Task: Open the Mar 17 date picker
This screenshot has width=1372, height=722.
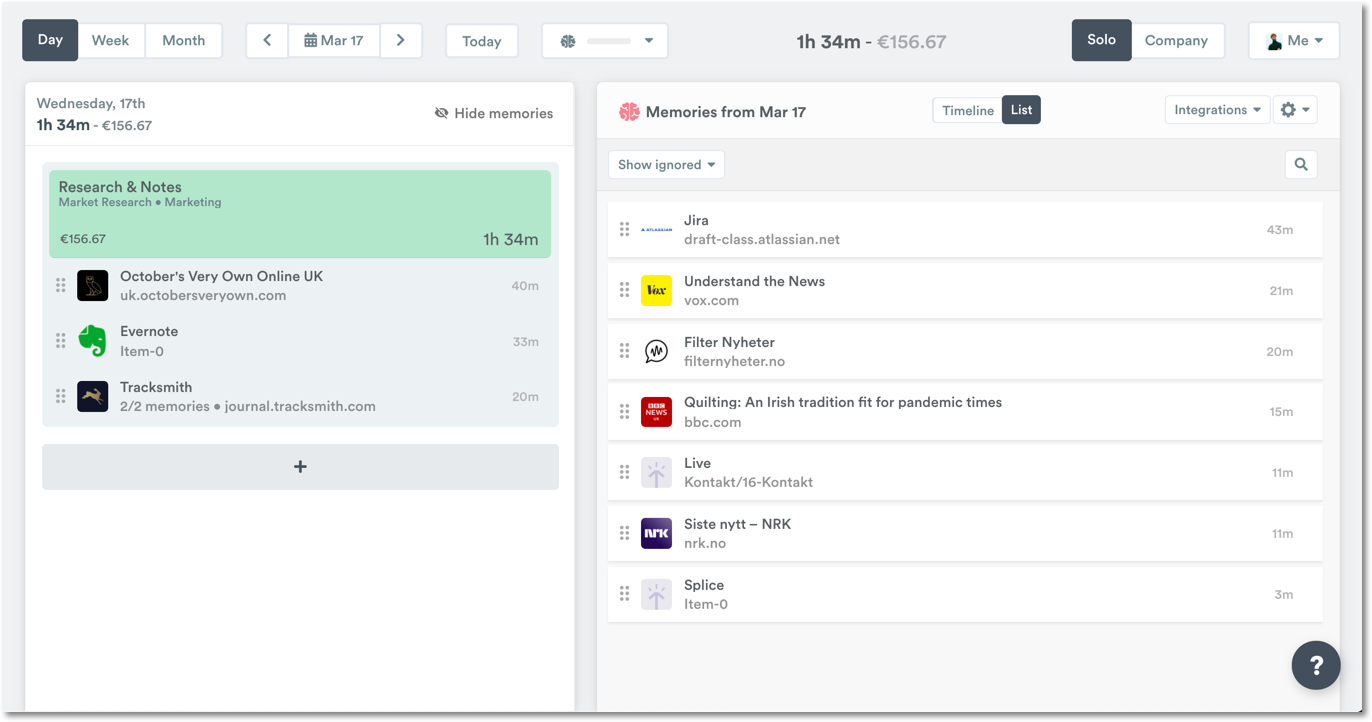Action: point(334,41)
